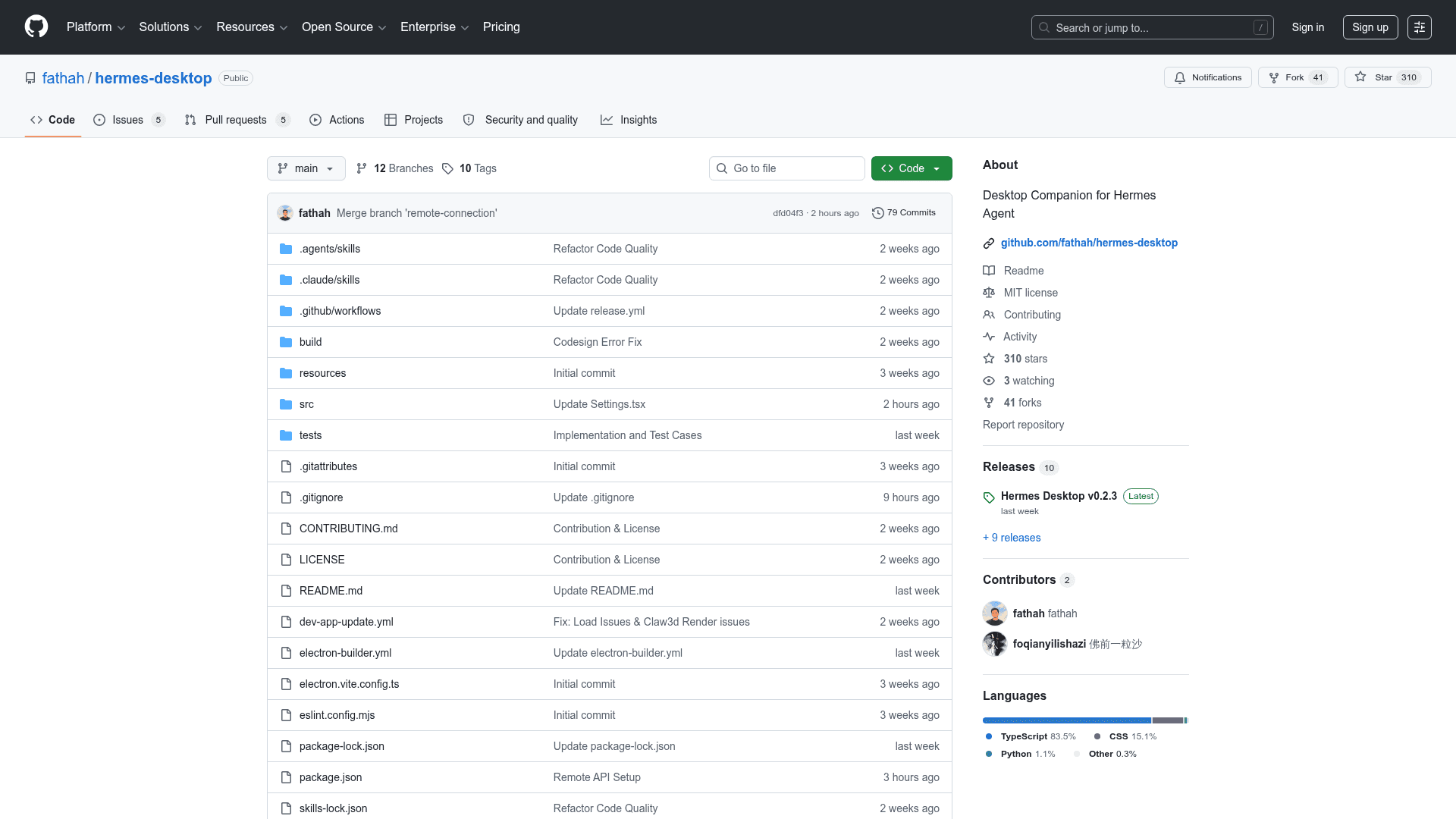Click the tag icon next to Tags
This screenshot has height=819, width=1456.
click(x=447, y=168)
